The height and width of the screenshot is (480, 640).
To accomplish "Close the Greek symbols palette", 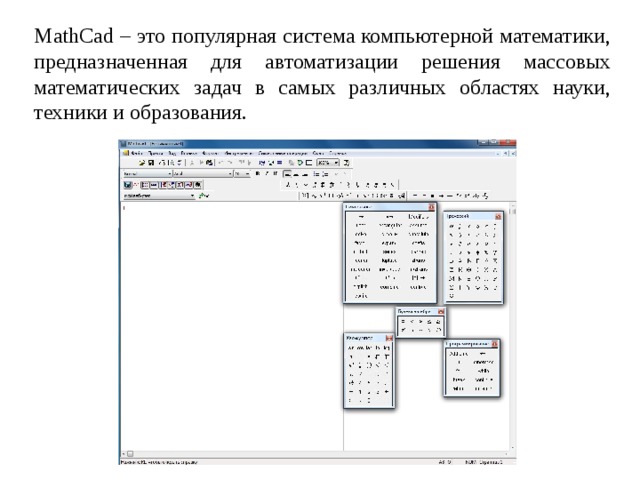I will pyautogui.click(x=498, y=216).
